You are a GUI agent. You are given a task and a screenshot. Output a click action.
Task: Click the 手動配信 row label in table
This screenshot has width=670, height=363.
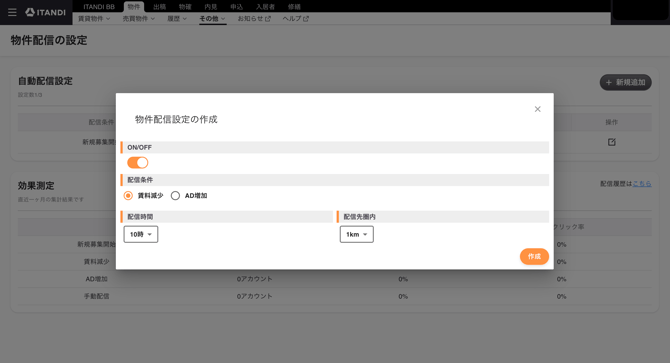(x=97, y=296)
